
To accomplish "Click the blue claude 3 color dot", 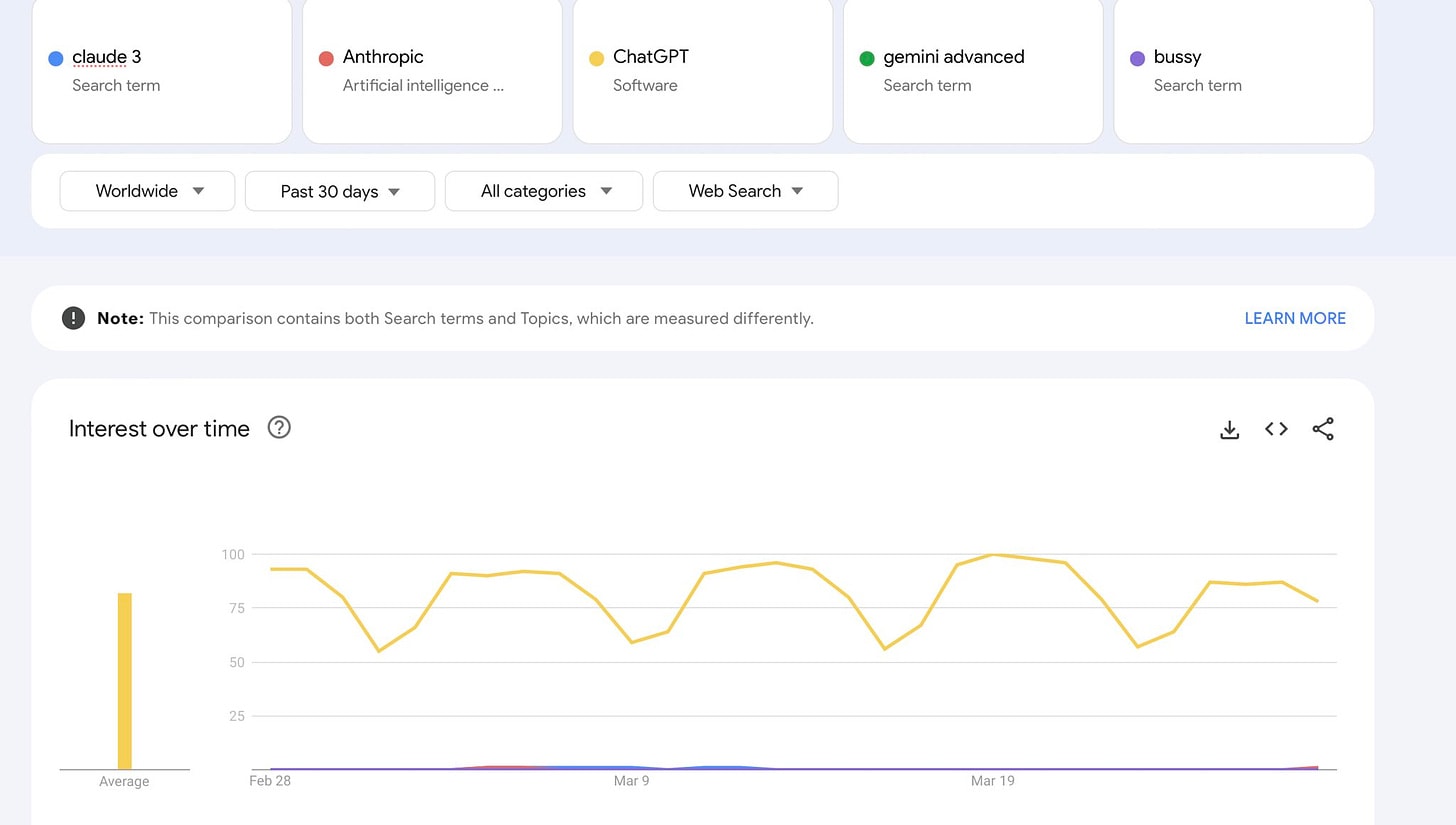I will [x=56, y=59].
